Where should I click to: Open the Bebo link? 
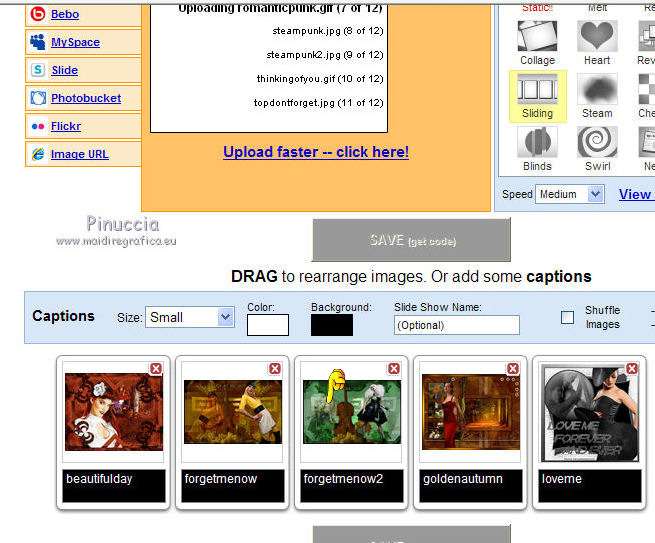coord(65,14)
